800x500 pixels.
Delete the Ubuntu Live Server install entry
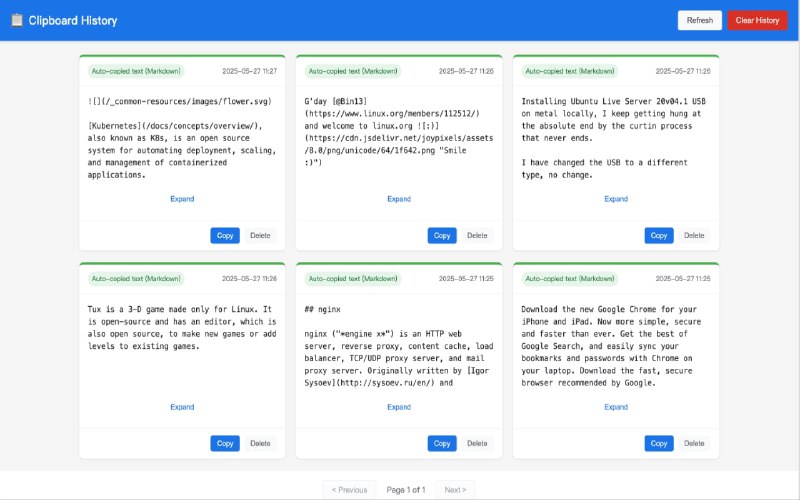pyautogui.click(x=694, y=235)
